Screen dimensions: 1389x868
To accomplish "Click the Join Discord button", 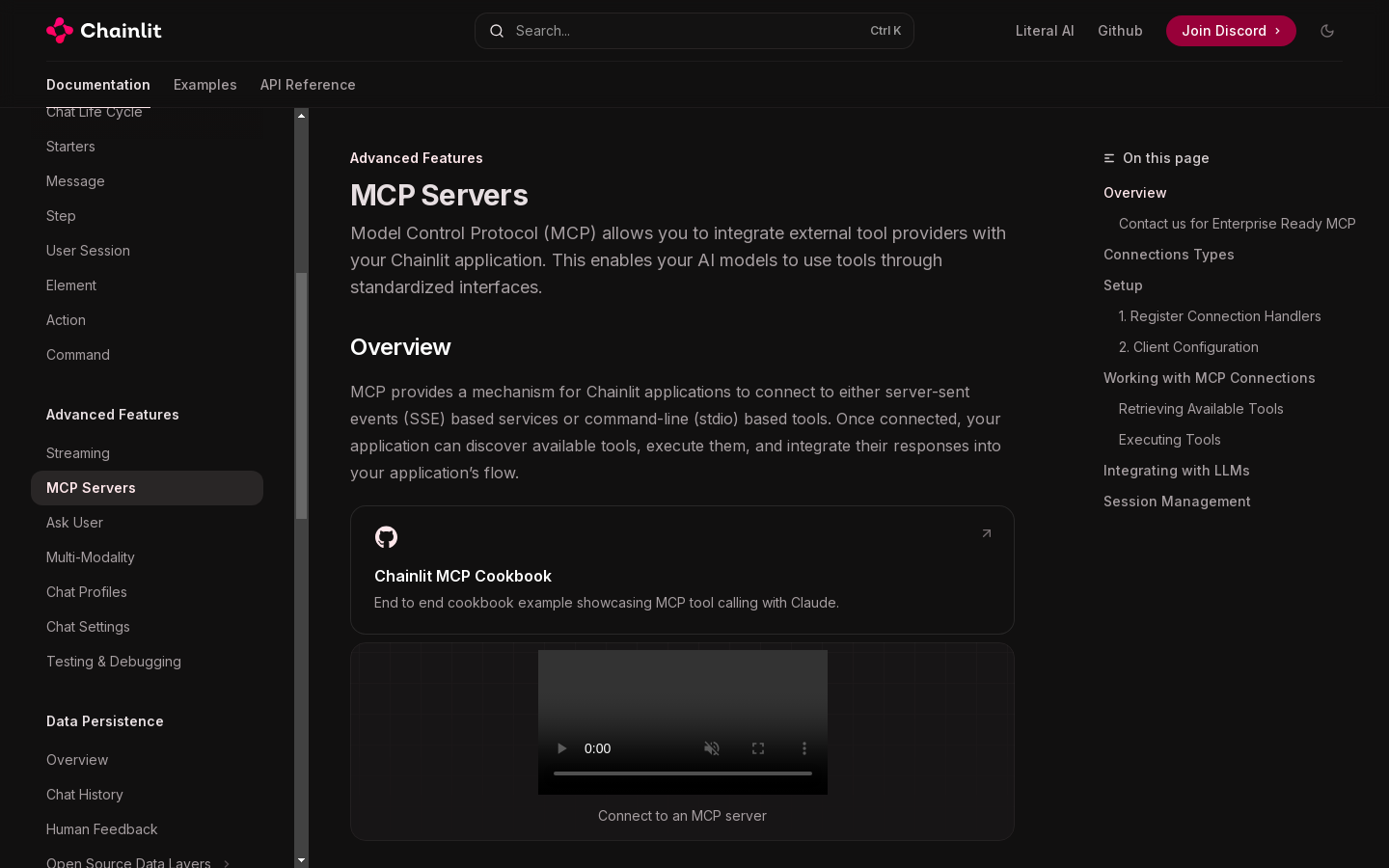I will (1231, 31).
